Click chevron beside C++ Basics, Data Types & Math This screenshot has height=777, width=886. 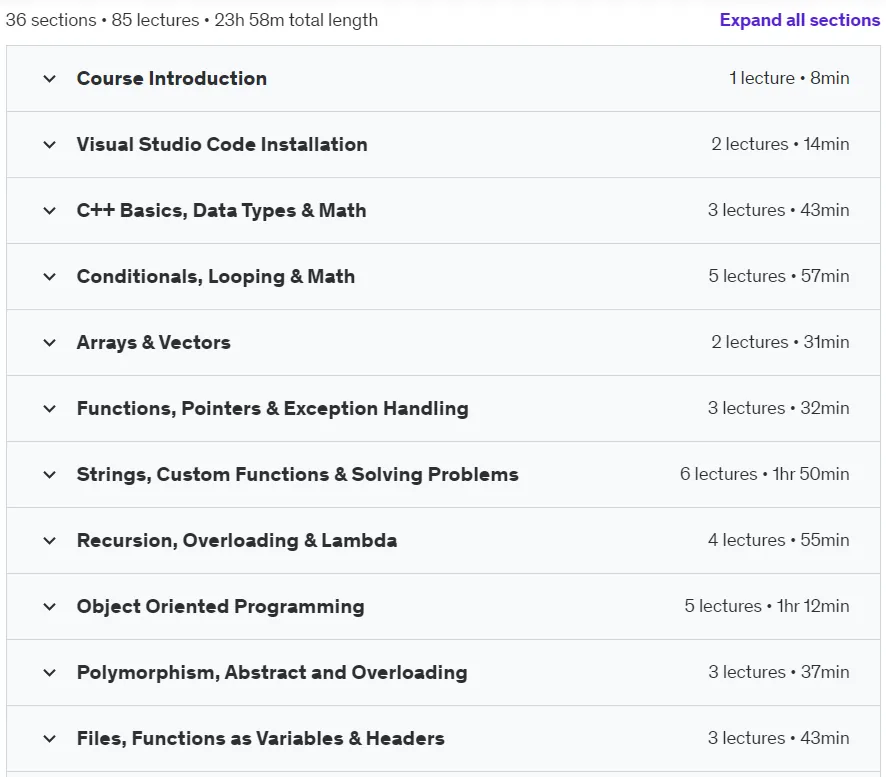click(50, 211)
